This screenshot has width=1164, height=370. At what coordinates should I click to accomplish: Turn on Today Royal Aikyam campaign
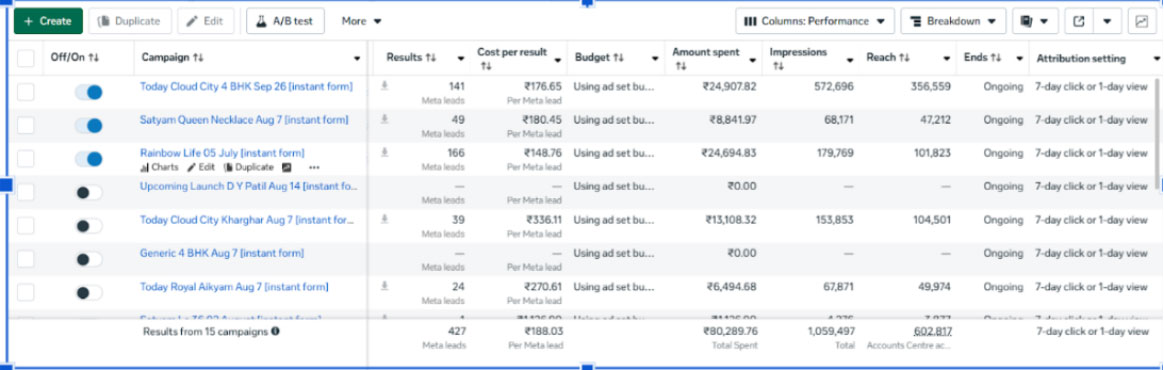point(88,292)
